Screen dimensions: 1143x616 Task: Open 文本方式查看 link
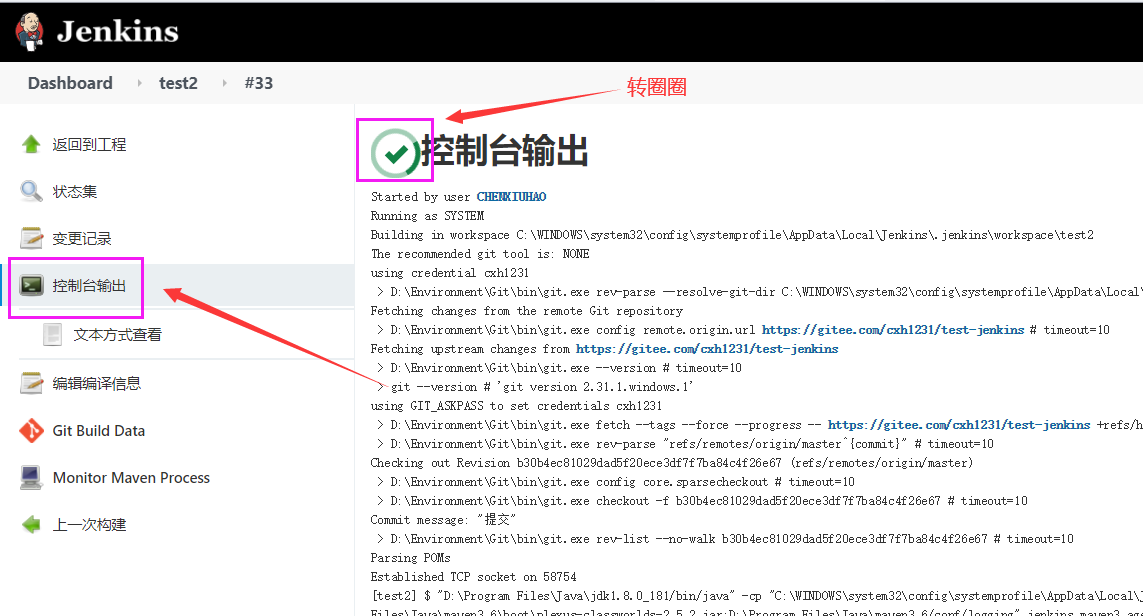[x=117, y=335]
